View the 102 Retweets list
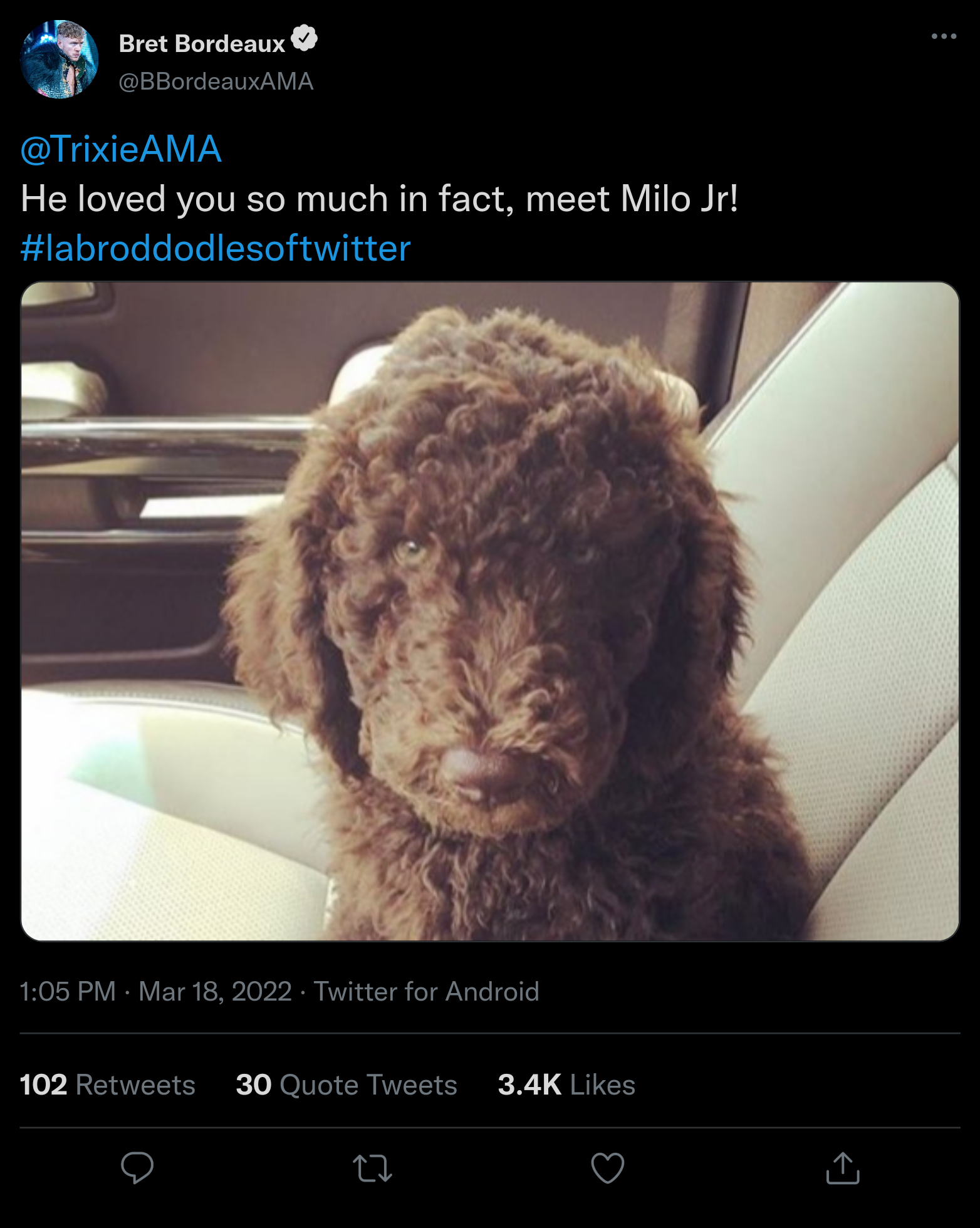The height and width of the screenshot is (1228, 980). tap(107, 1085)
